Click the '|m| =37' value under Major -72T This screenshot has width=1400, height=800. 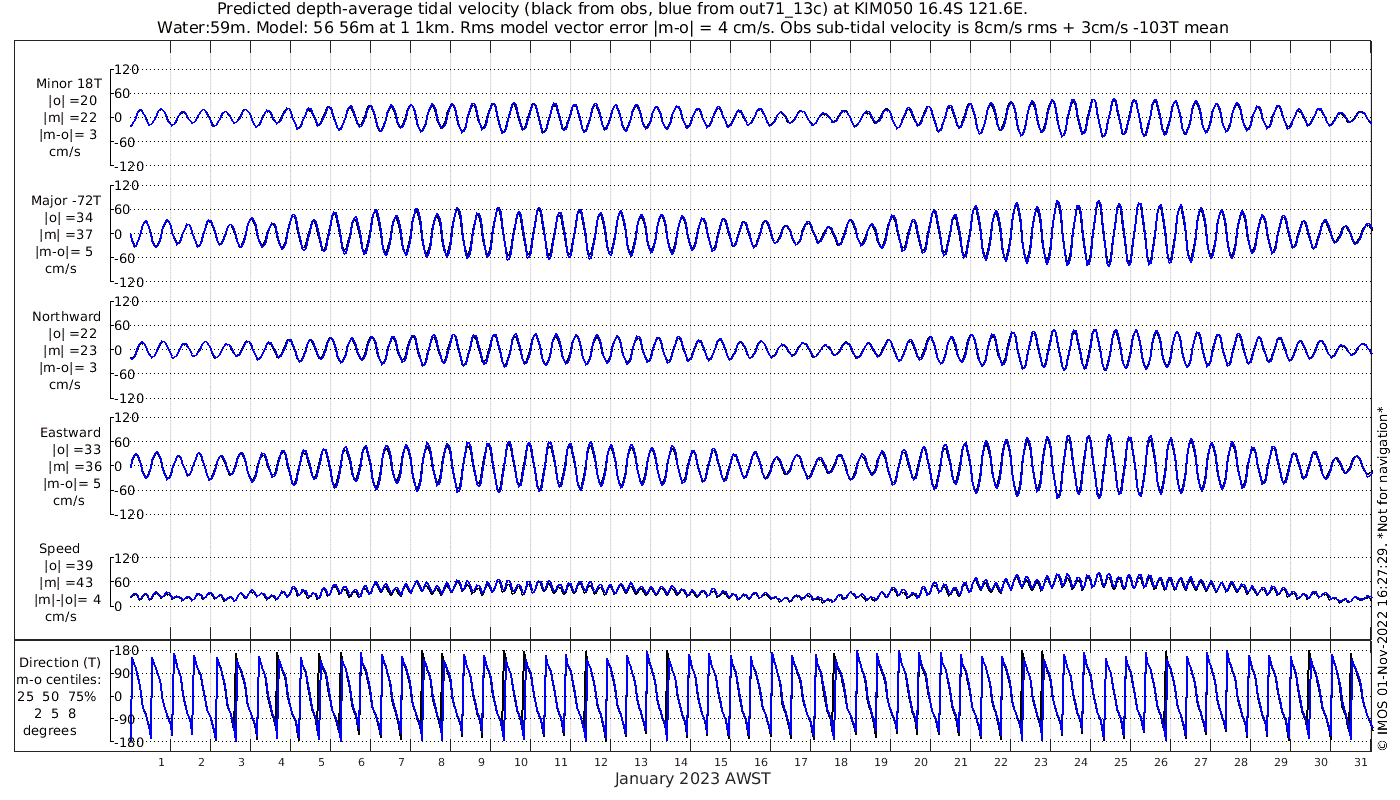[x=69, y=235]
